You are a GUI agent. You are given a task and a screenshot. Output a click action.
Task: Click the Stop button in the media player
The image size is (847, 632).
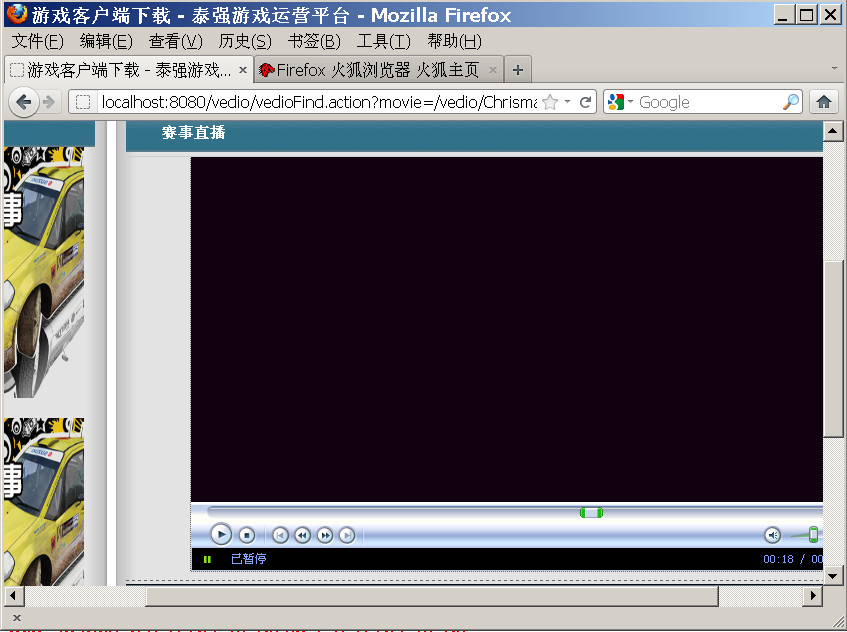coord(247,535)
